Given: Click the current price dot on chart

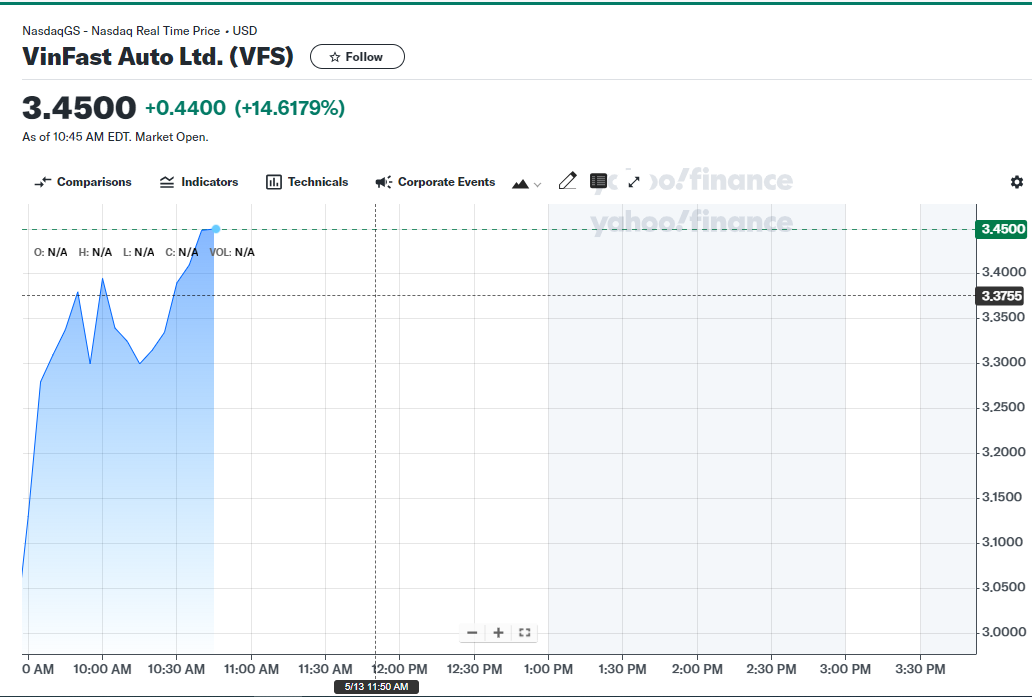Looking at the screenshot, I should [x=216, y=229].
